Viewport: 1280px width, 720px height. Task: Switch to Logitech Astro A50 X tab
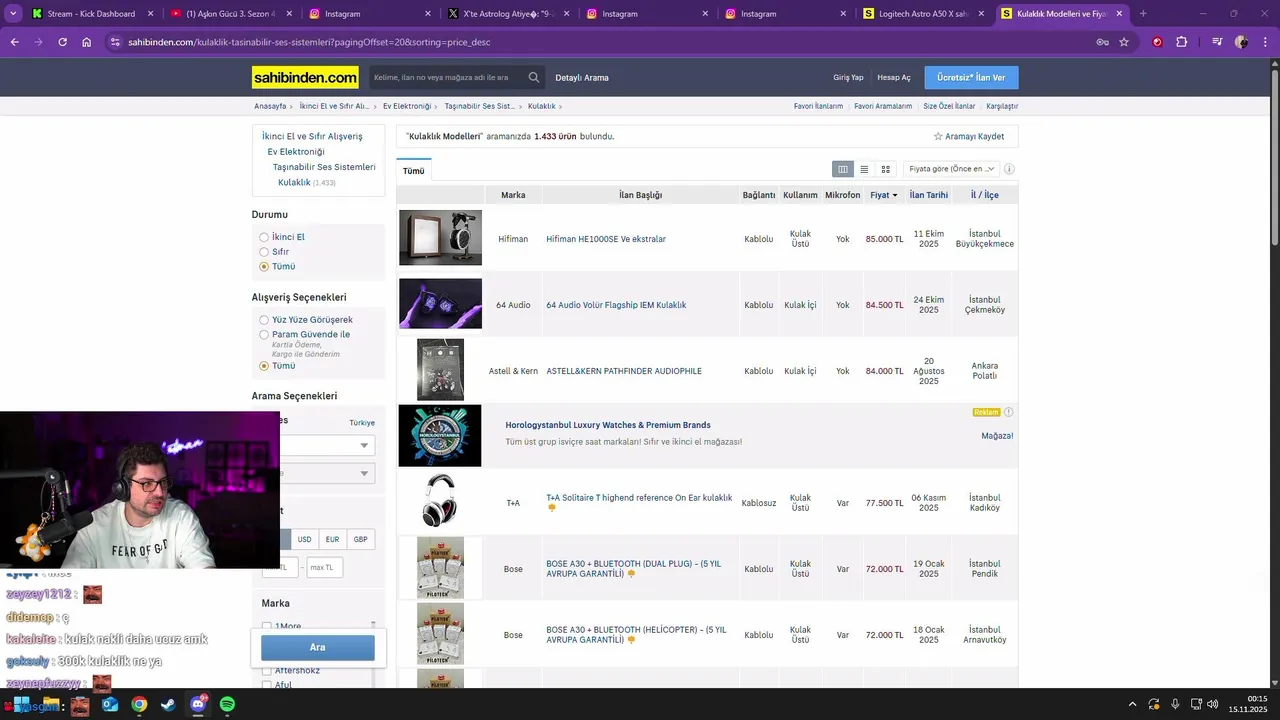click(x=923, y=14)
